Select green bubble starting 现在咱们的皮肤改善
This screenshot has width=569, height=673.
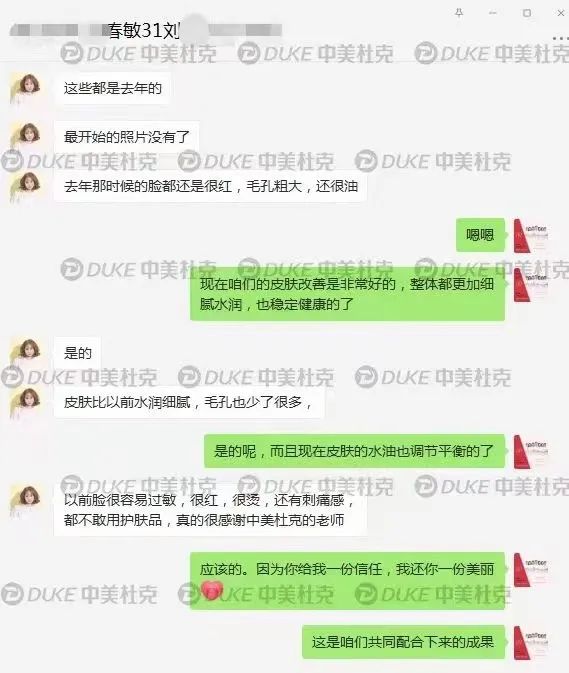tap(347, 294)
